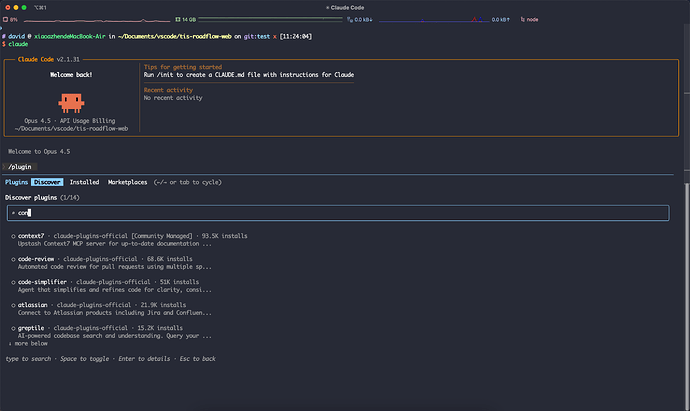The width and height of the screenshot is (690, 411).
Task: Click the 'Automated code review' description
Action: click(114, 267)
